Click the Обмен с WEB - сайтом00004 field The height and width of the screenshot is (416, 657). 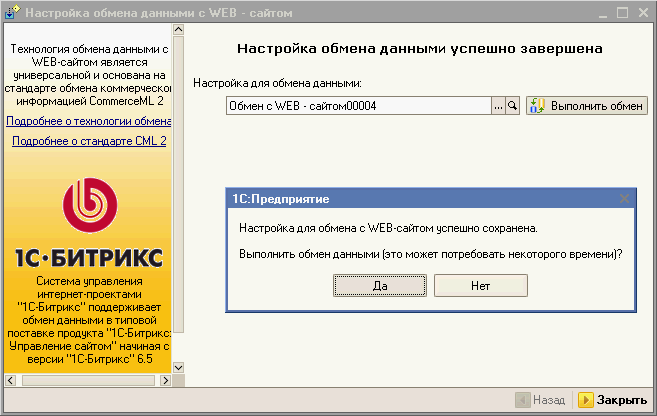tap(359, 106)
